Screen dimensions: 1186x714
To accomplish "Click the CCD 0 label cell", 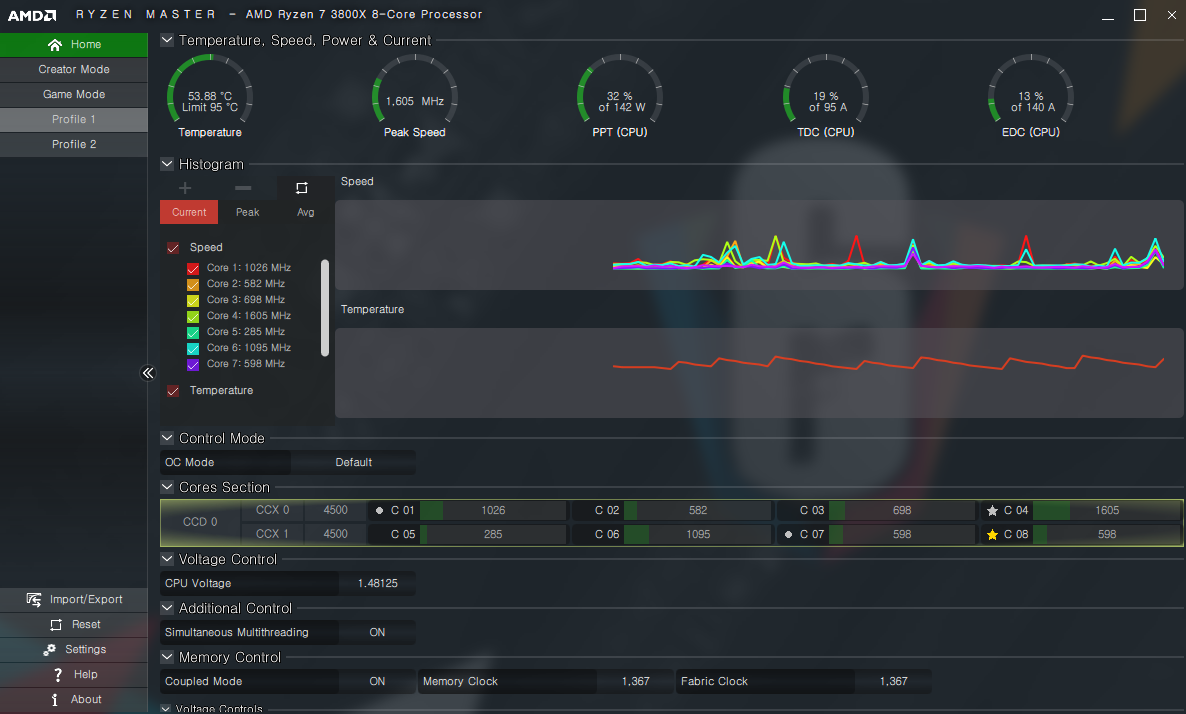I will point(200,523).
